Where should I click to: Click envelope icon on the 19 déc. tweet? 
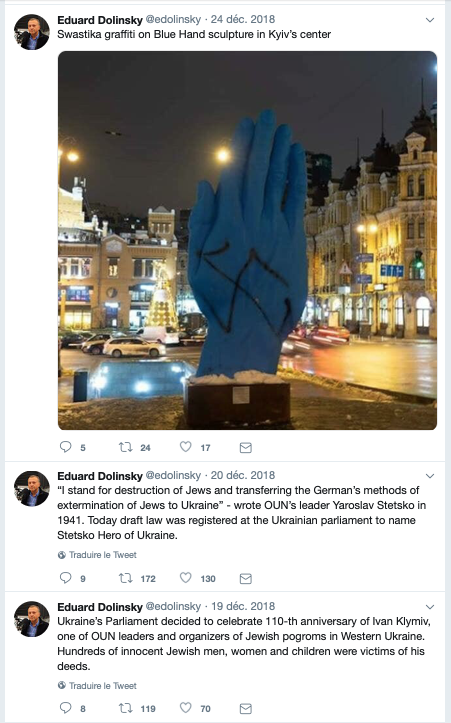point(246,708)
